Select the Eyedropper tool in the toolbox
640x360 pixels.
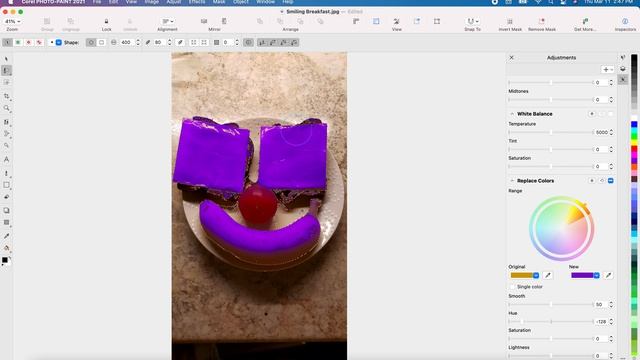(6, 236)
